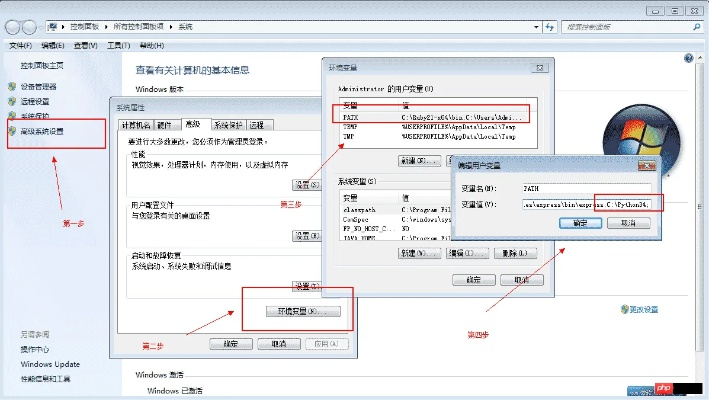Switch to the 计算机名 tab
This screenshot has width=709, height=400.
(x=135, y=125)
